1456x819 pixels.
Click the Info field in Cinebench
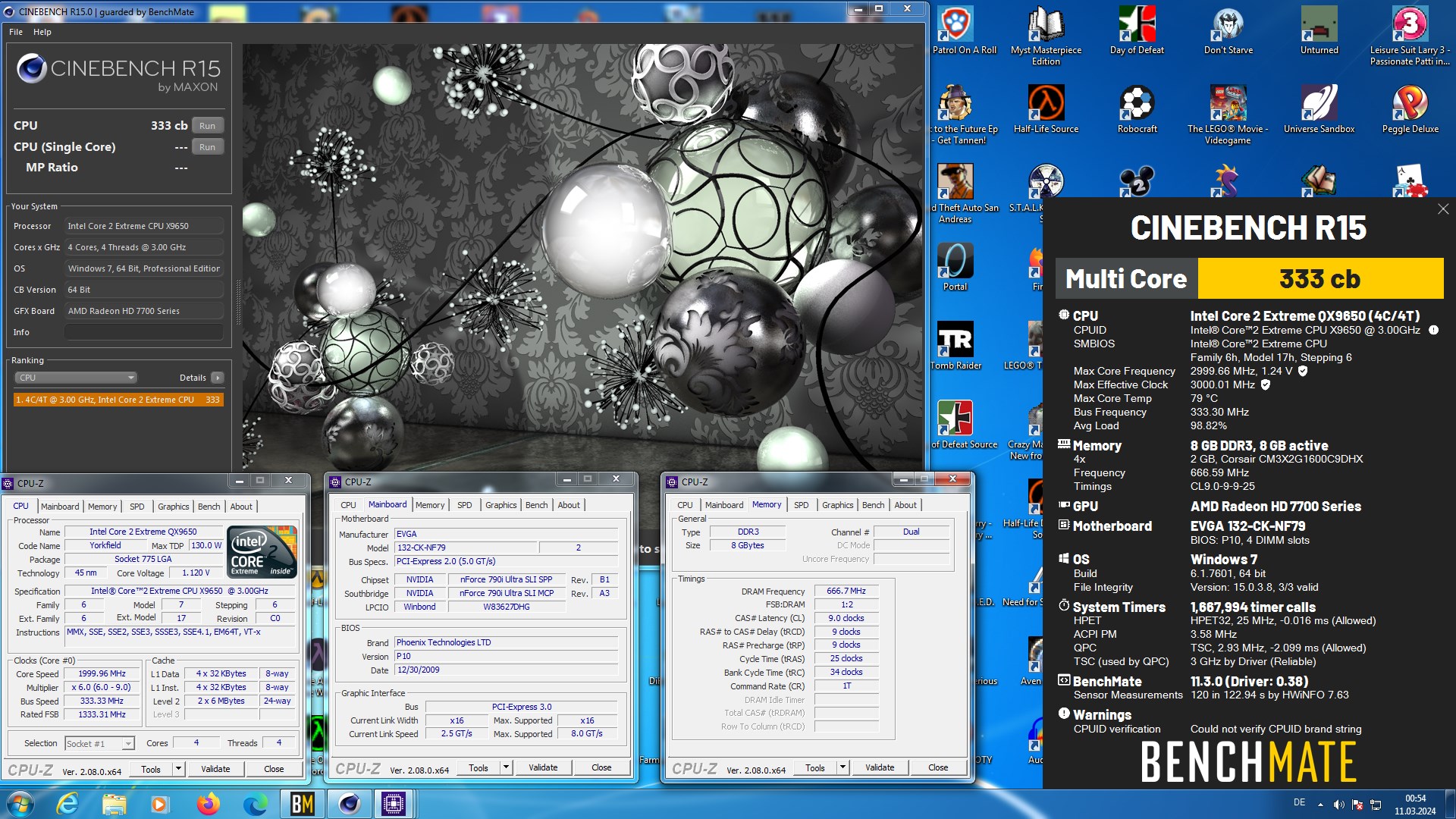[143, 332]
